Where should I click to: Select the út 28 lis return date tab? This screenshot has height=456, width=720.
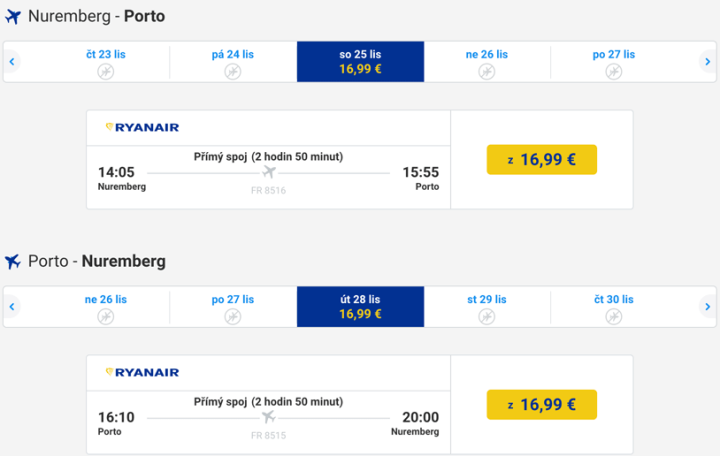[360, 307]
